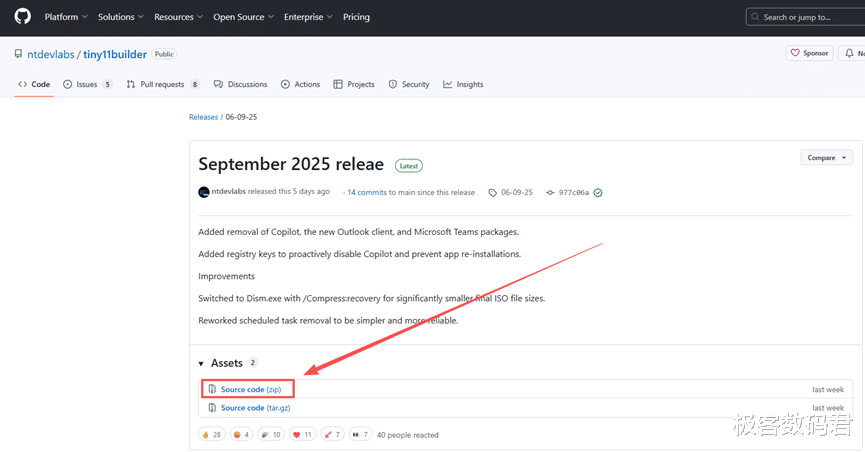Open commit 977c06a
This screenshot has height=452, width=865.
[x=574, y=193]
